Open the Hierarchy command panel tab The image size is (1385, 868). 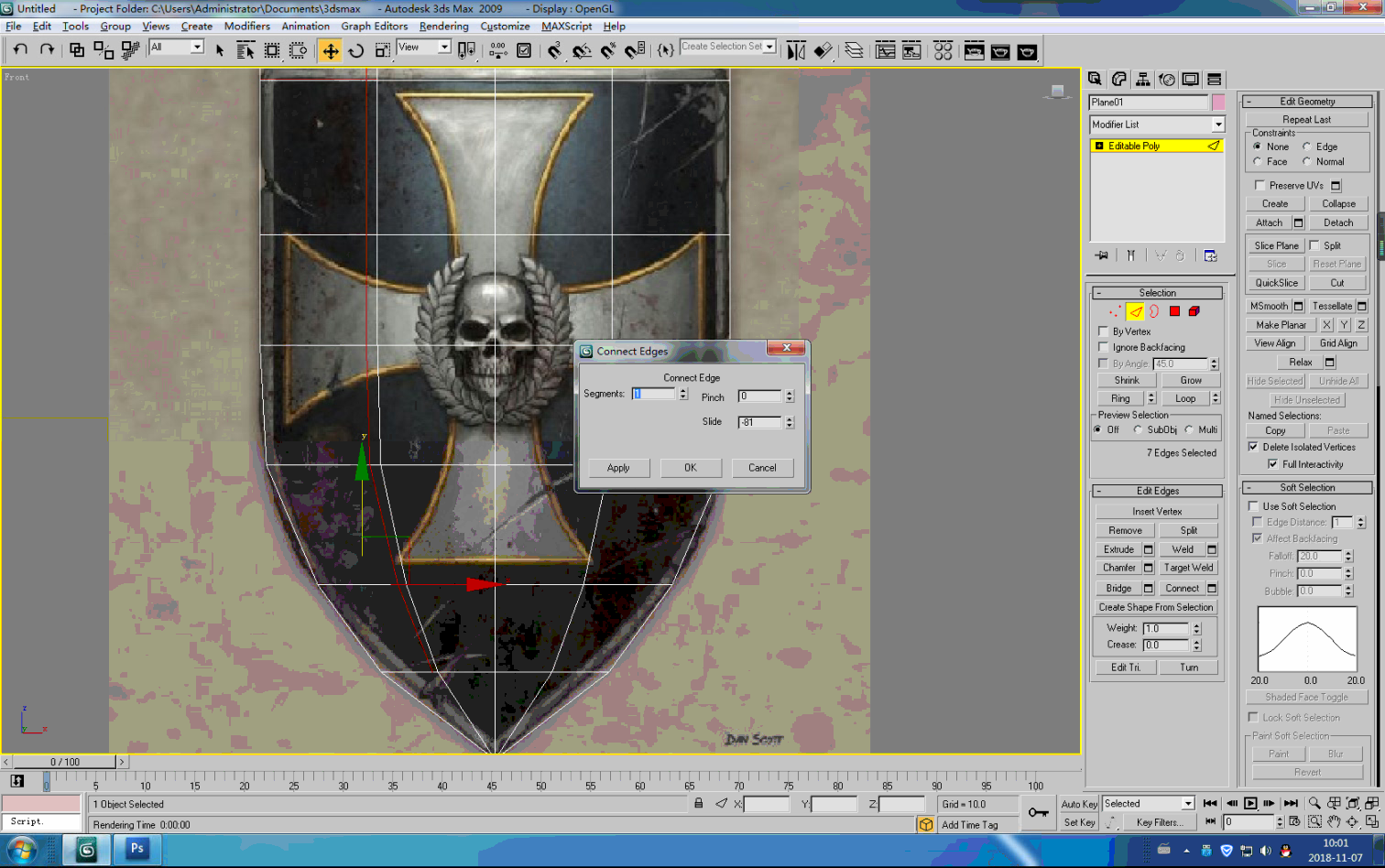pos(1142,80)
